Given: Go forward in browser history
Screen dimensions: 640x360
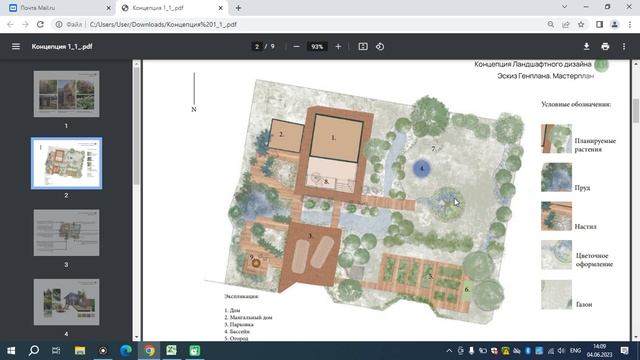Looking at the screenshot, I should 25,24.
